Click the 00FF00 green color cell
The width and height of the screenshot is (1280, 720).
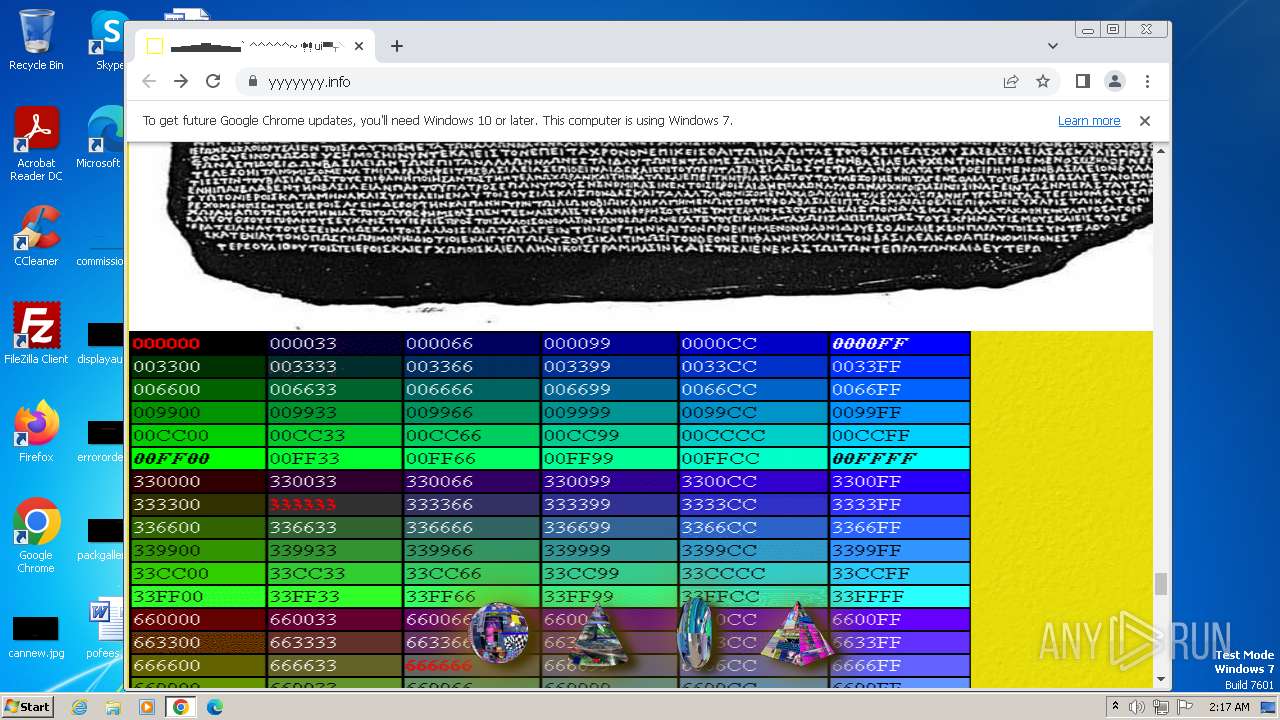[198, 458]
